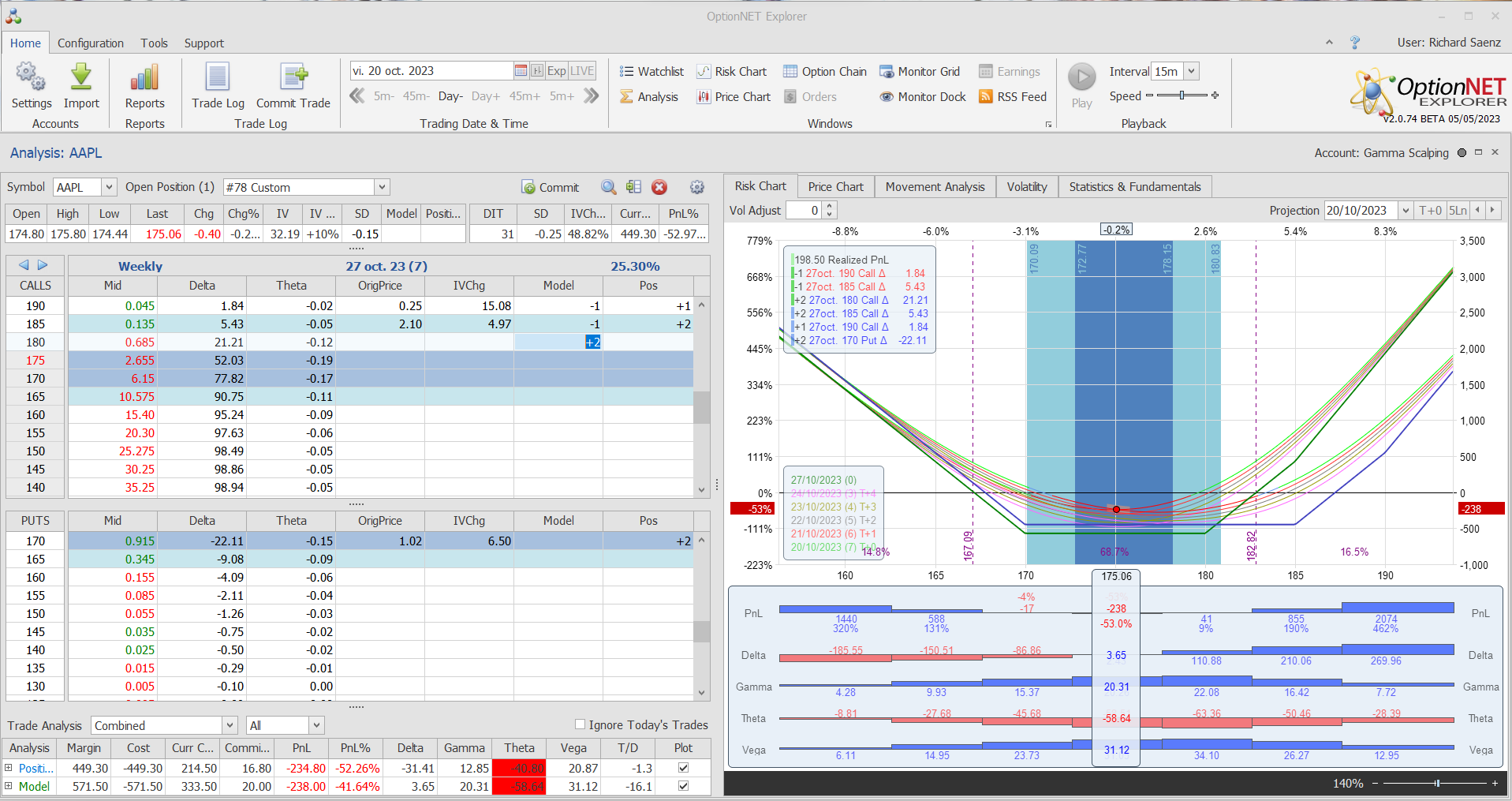This screenshot has width=1512, height=801.
Task: Click the add/transfer position icon beside search
Action: tap(633, 187)
